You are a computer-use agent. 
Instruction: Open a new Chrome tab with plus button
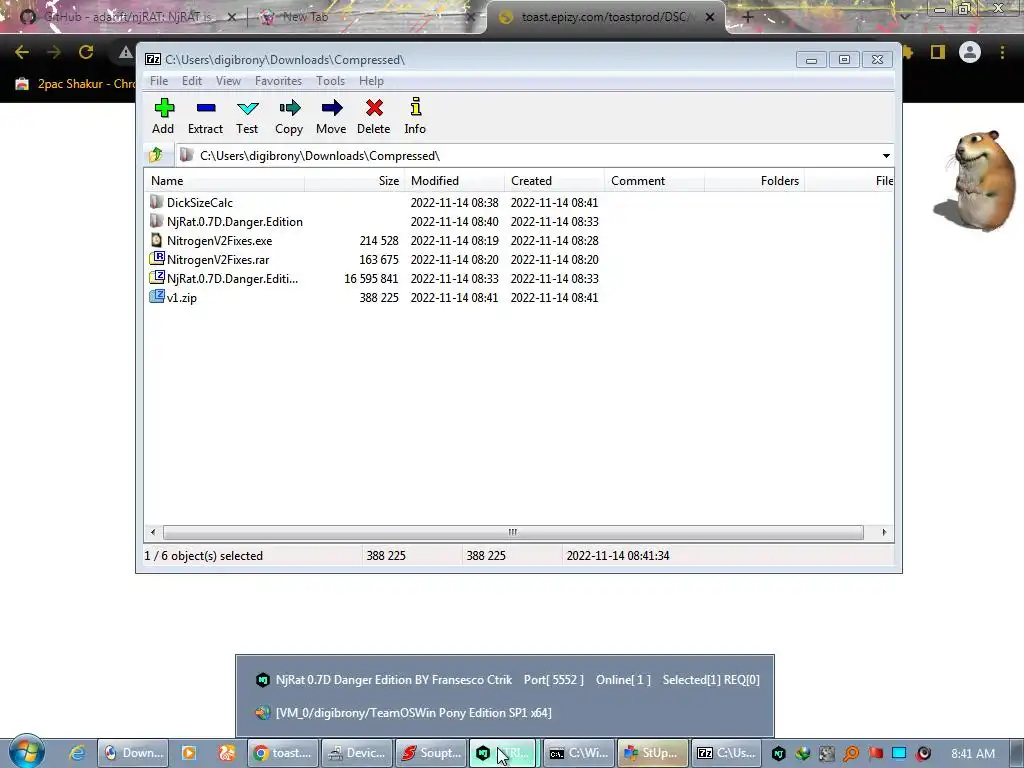tap(748, 17)
